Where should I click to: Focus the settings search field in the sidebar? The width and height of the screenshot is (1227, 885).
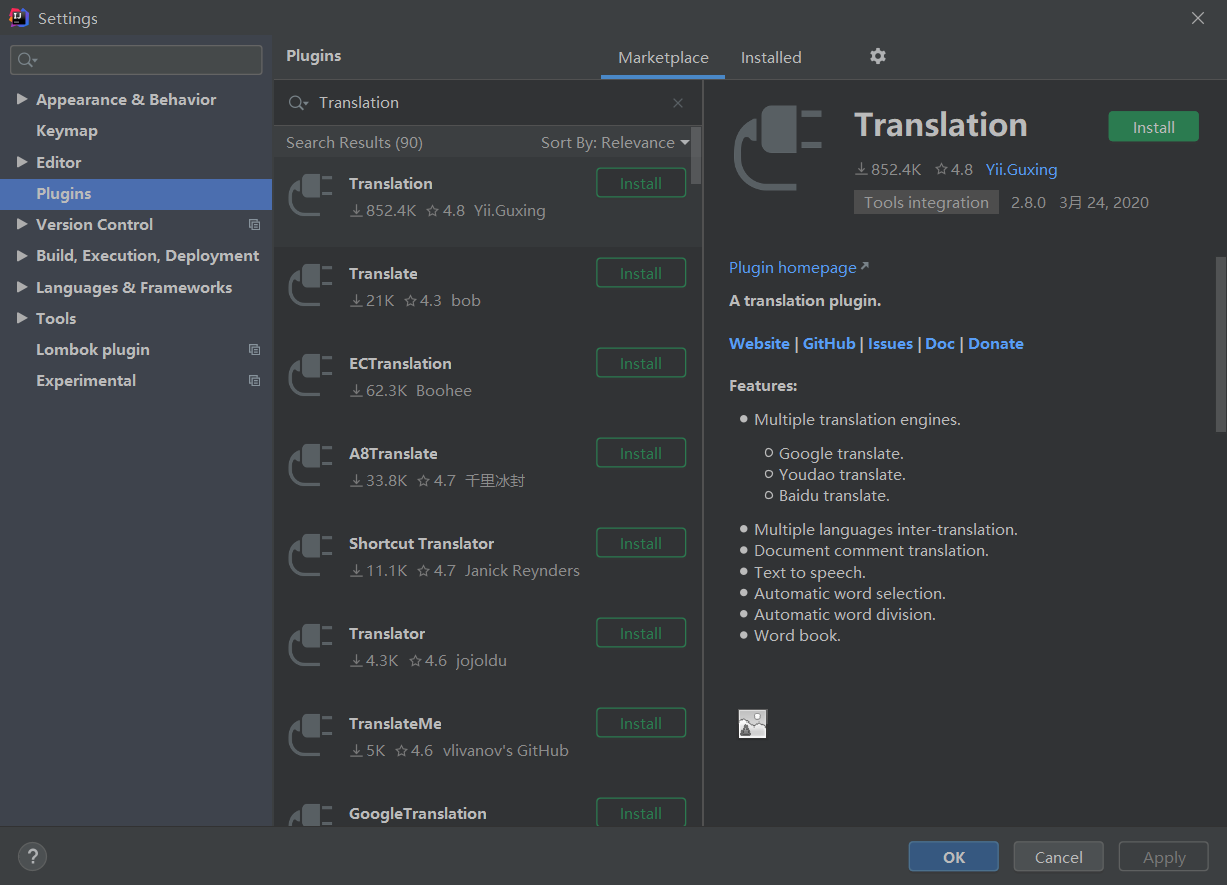(136, 60)
